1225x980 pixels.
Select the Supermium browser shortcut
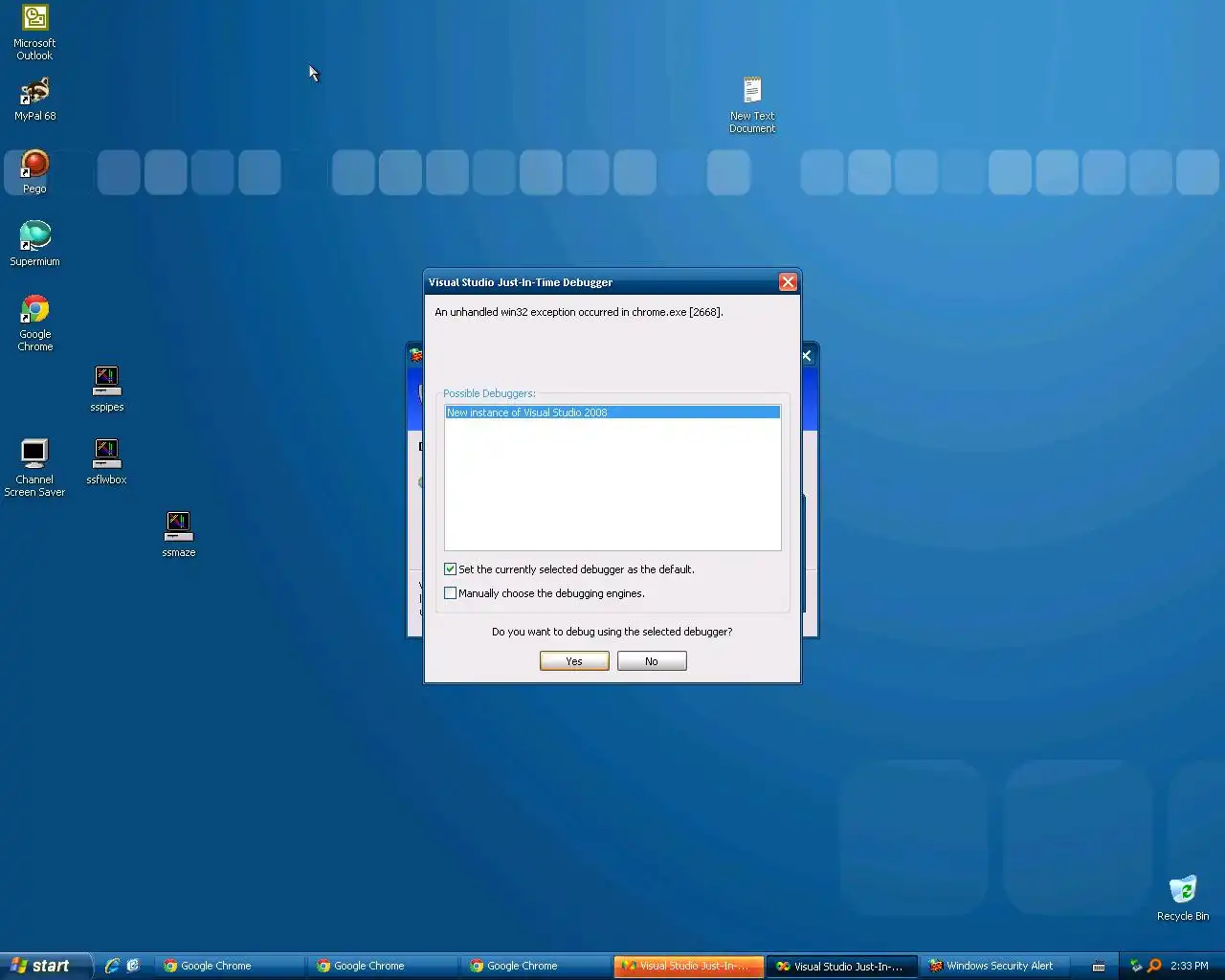coord(34,244)
